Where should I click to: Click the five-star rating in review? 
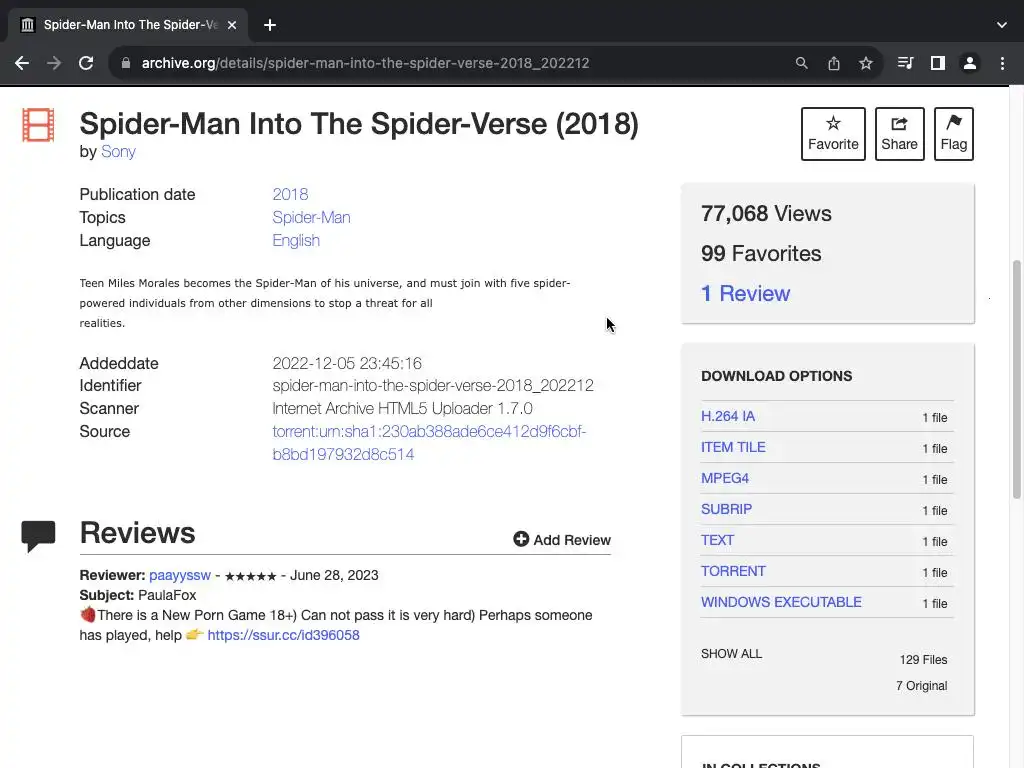(251, 576)
